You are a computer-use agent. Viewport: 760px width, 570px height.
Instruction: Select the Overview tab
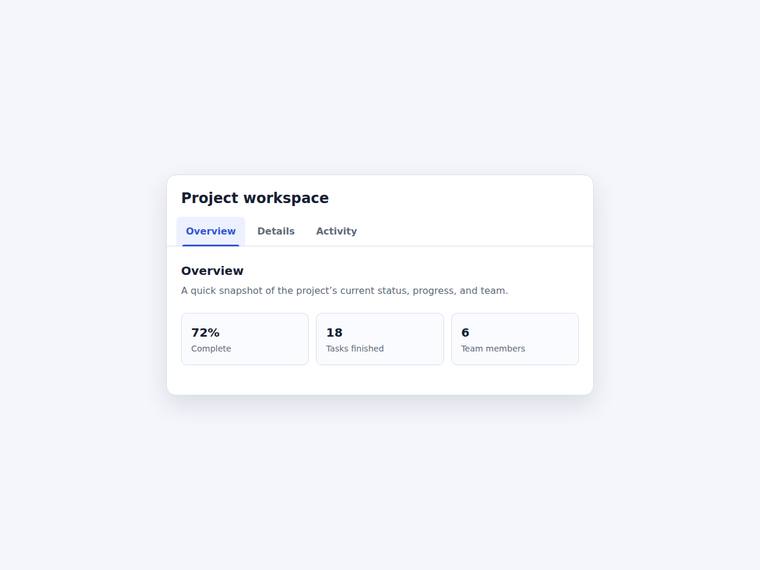pyautogui.click(x=211, y=231)
